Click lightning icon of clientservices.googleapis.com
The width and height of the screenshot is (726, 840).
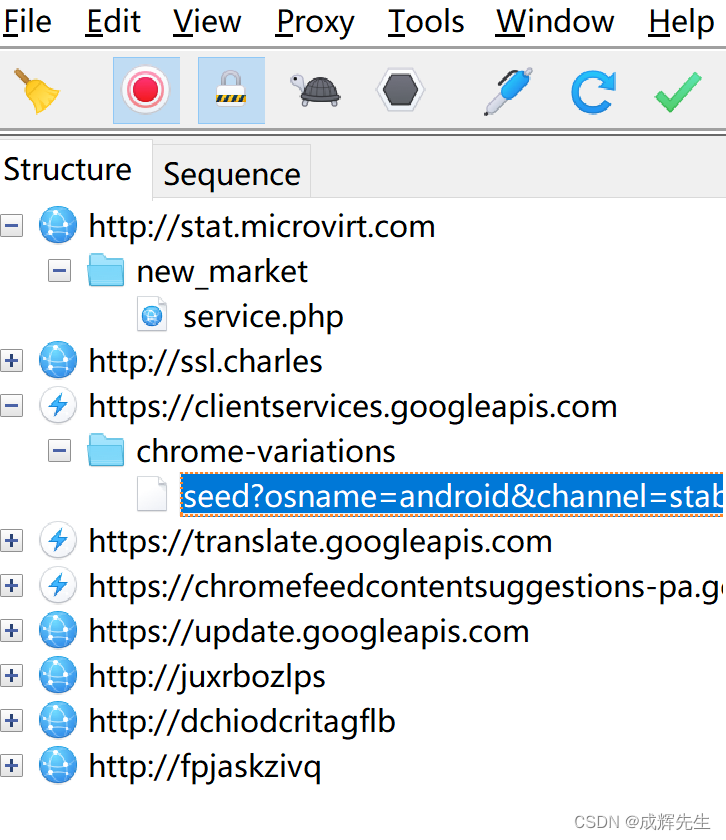(x=58, y=405)
